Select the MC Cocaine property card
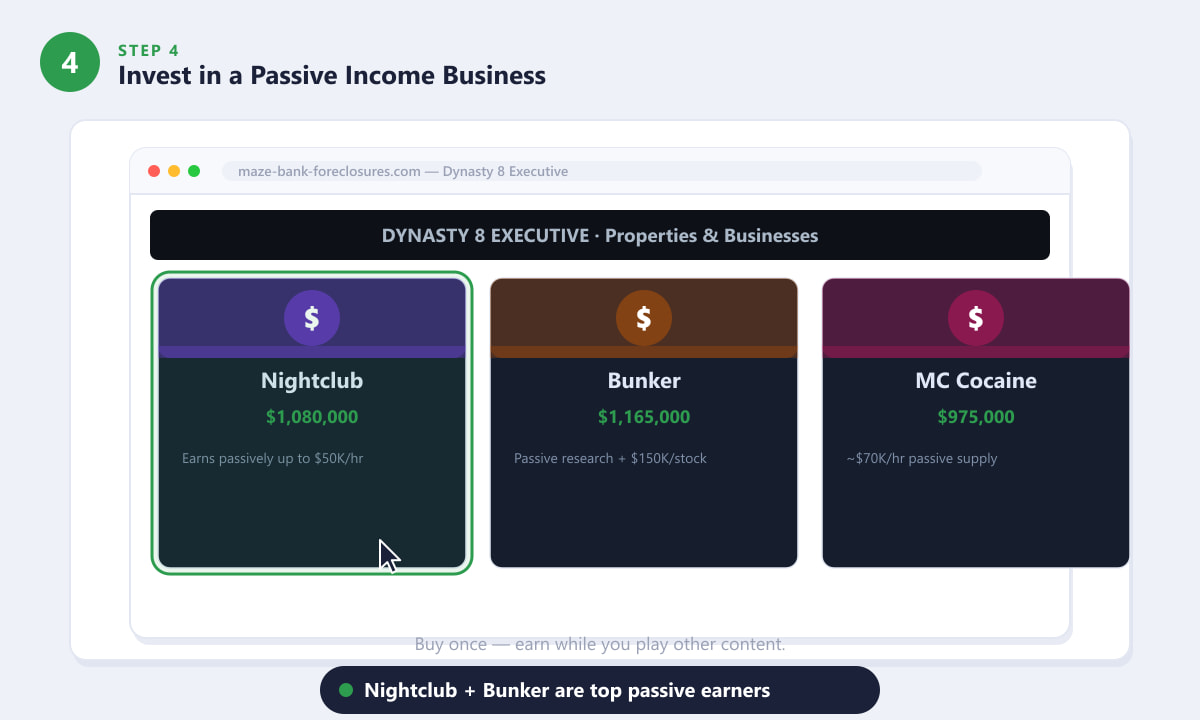 point(976,423)
